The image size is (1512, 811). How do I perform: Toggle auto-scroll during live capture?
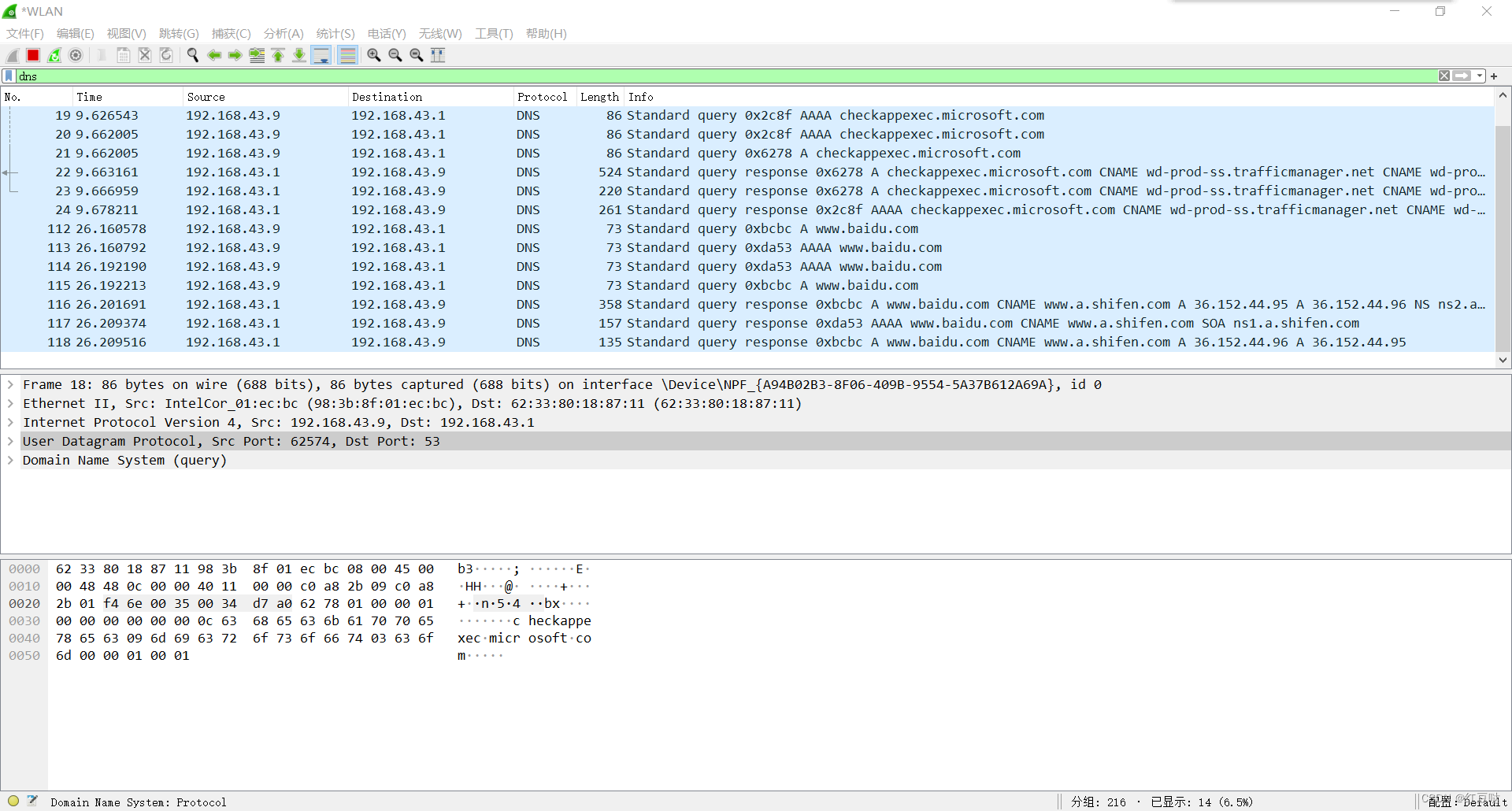[321, 55]
